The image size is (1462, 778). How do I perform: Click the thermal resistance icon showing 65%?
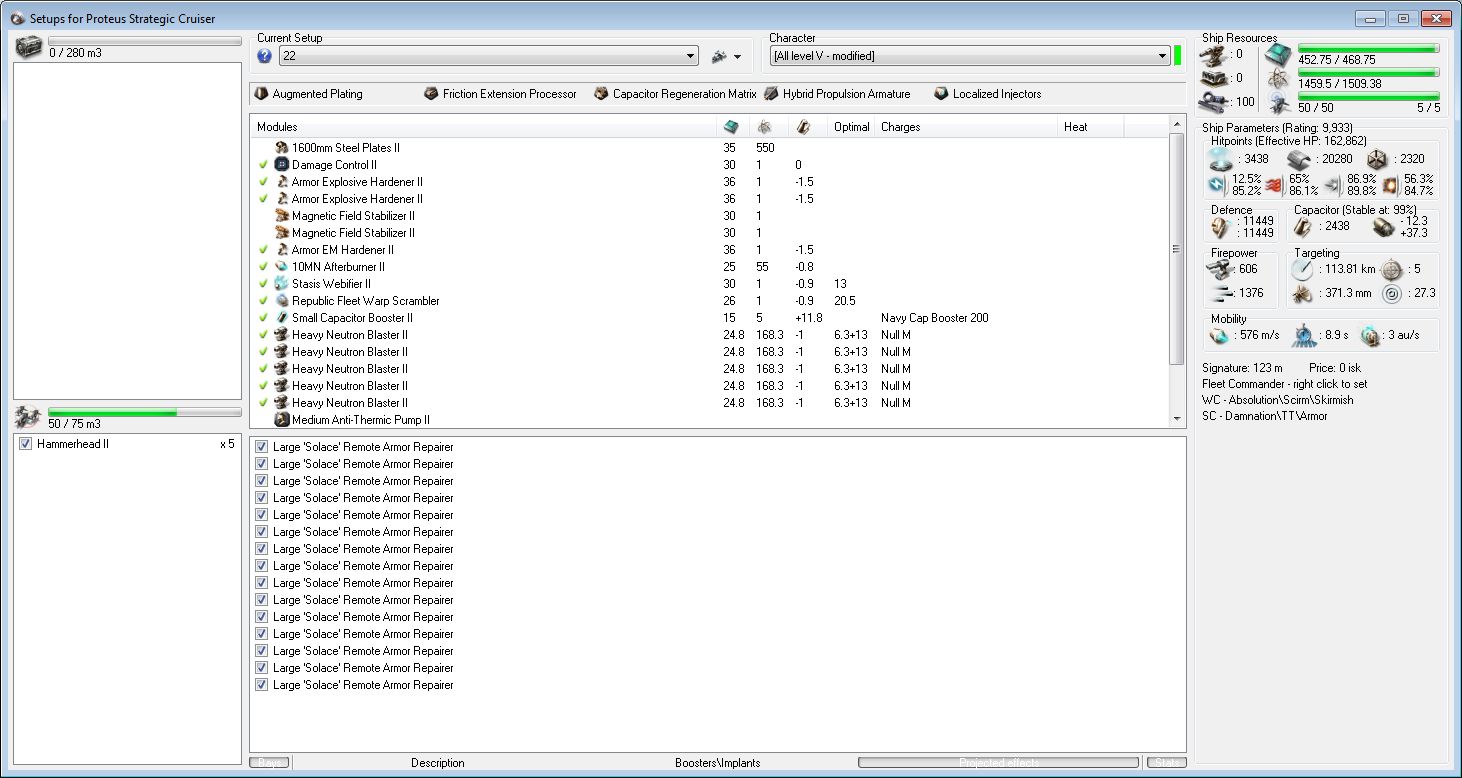(1274, 184)
